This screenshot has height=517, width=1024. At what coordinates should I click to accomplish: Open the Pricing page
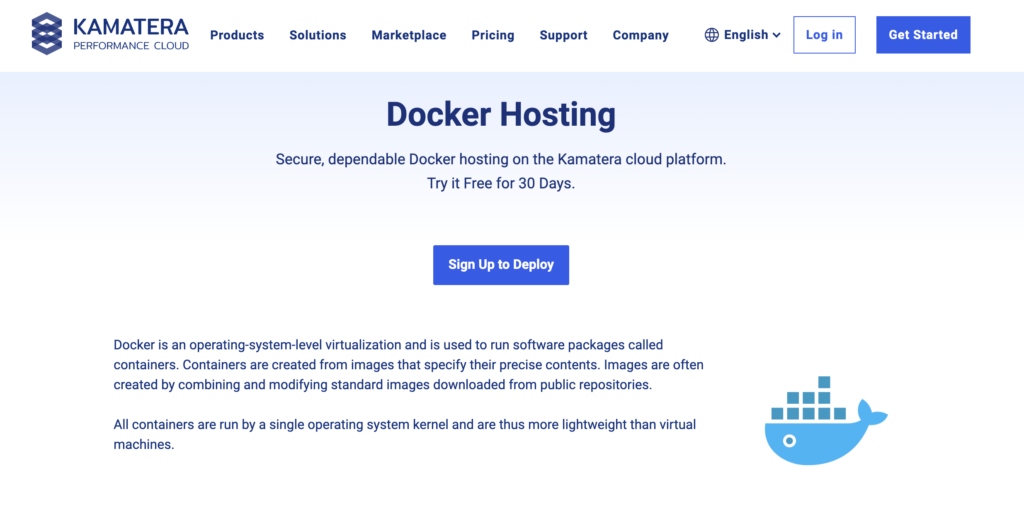pos(493,35)
